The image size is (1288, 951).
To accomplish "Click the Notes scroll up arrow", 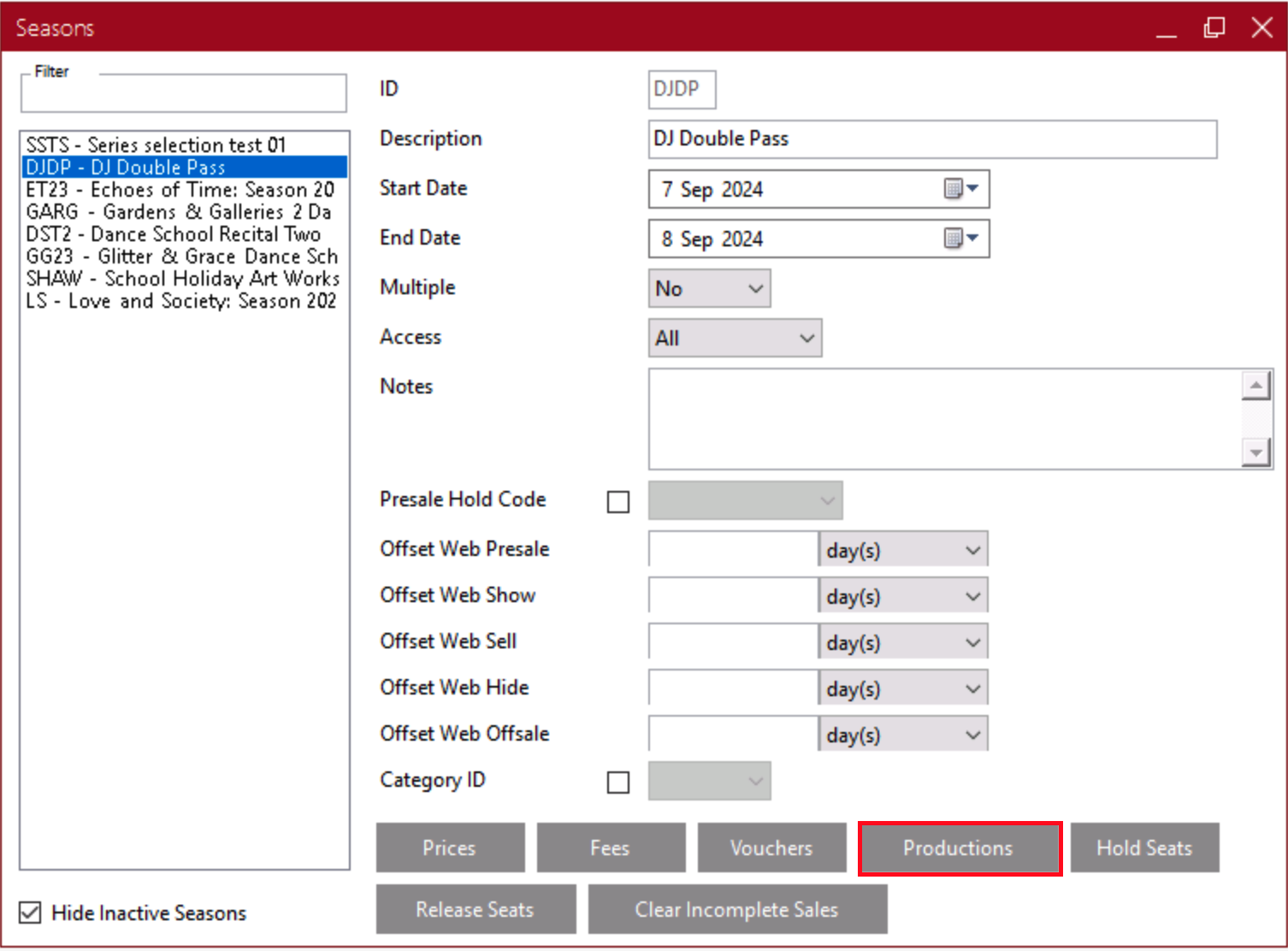I will point(1256,386).
